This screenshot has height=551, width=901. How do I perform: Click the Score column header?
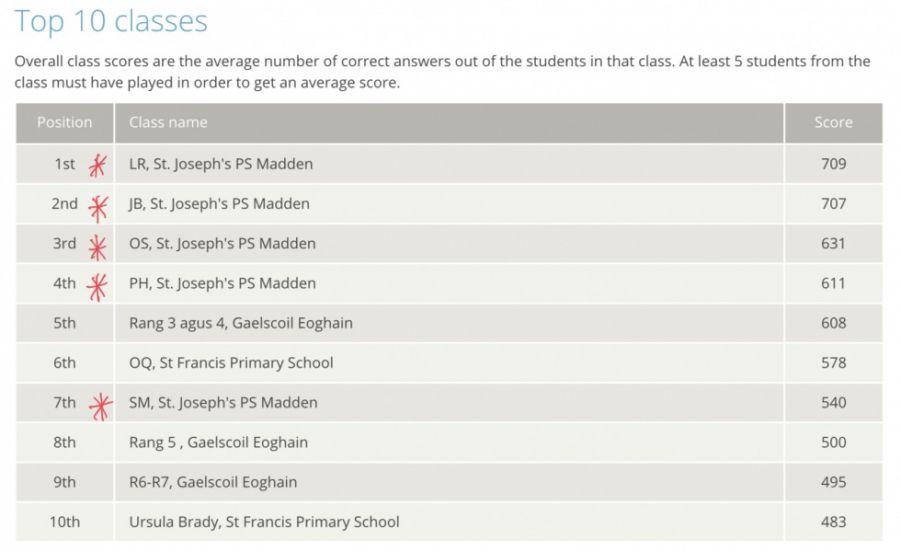click(x=833, y=123)
